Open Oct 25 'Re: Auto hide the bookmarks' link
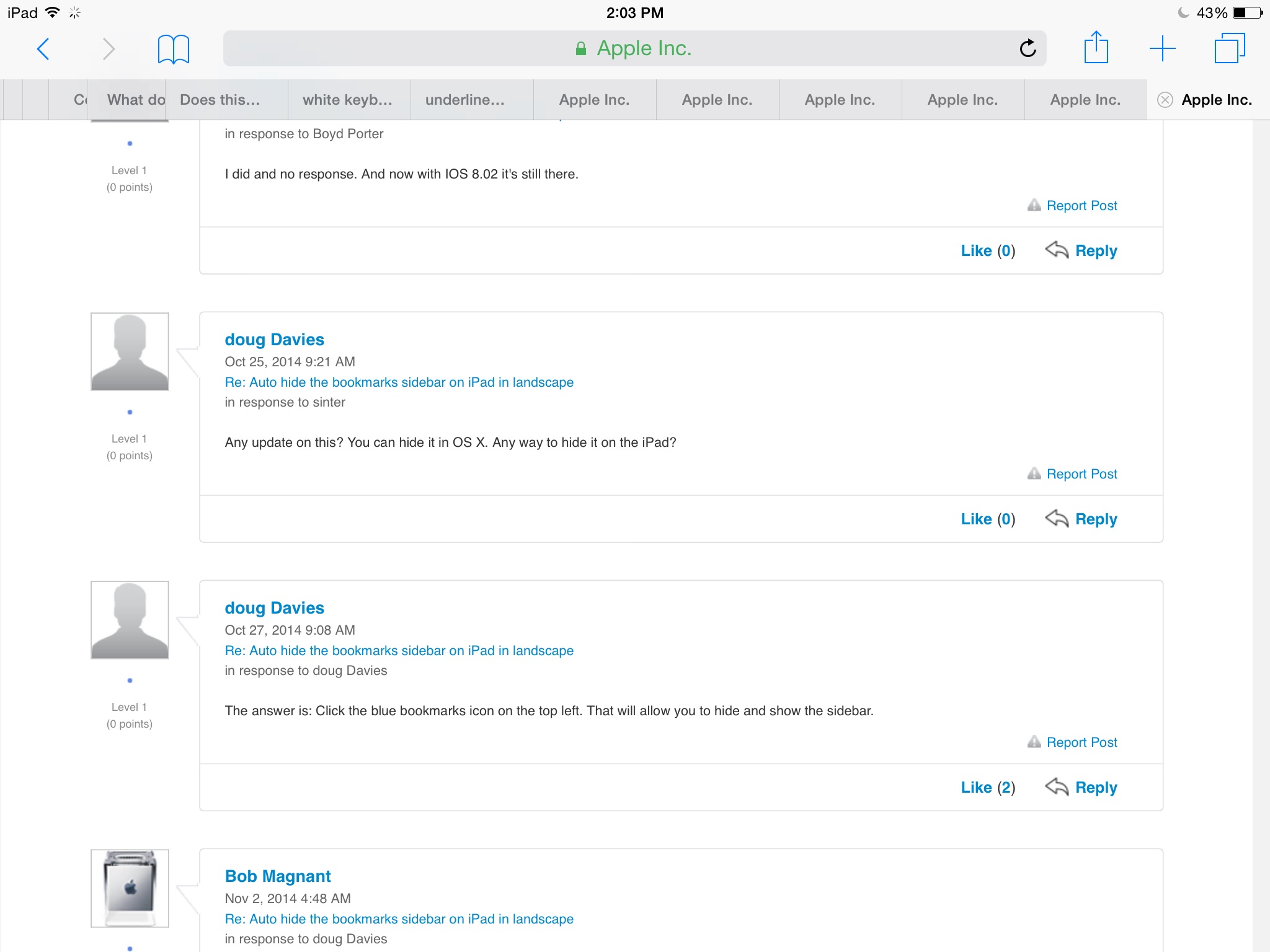 [399, 382]
